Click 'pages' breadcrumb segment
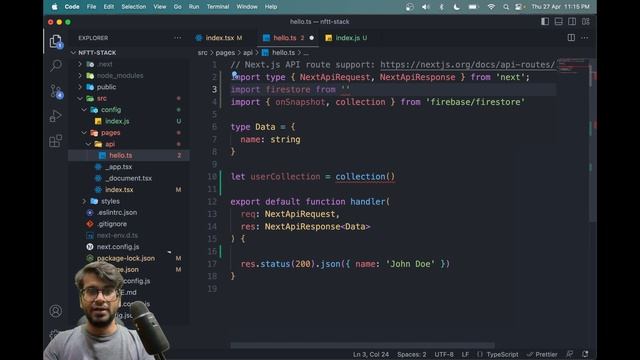This screenshot has width=640, height=360. tap(225, 53)
